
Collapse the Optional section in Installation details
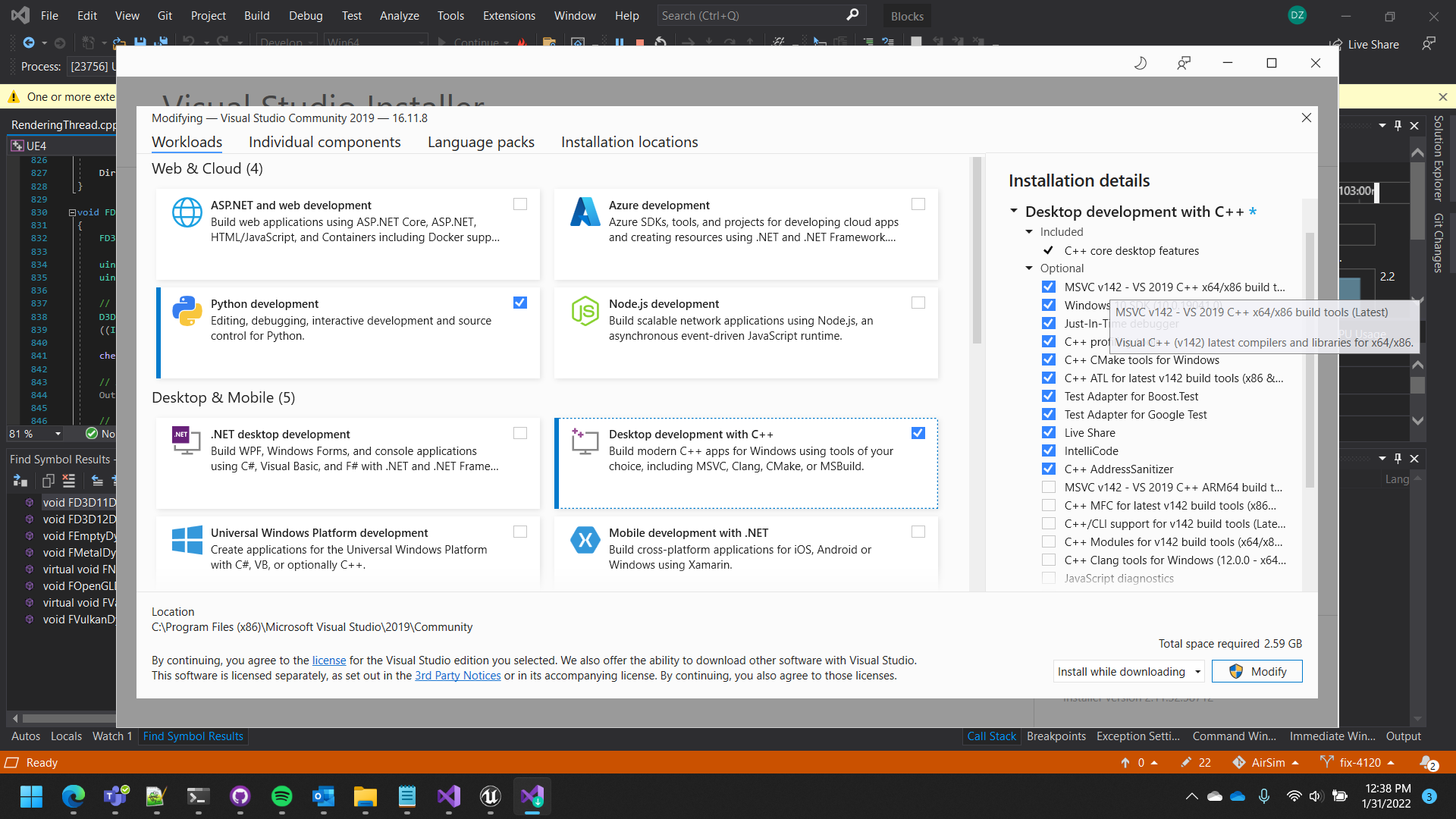click(x=1029, y=268)
